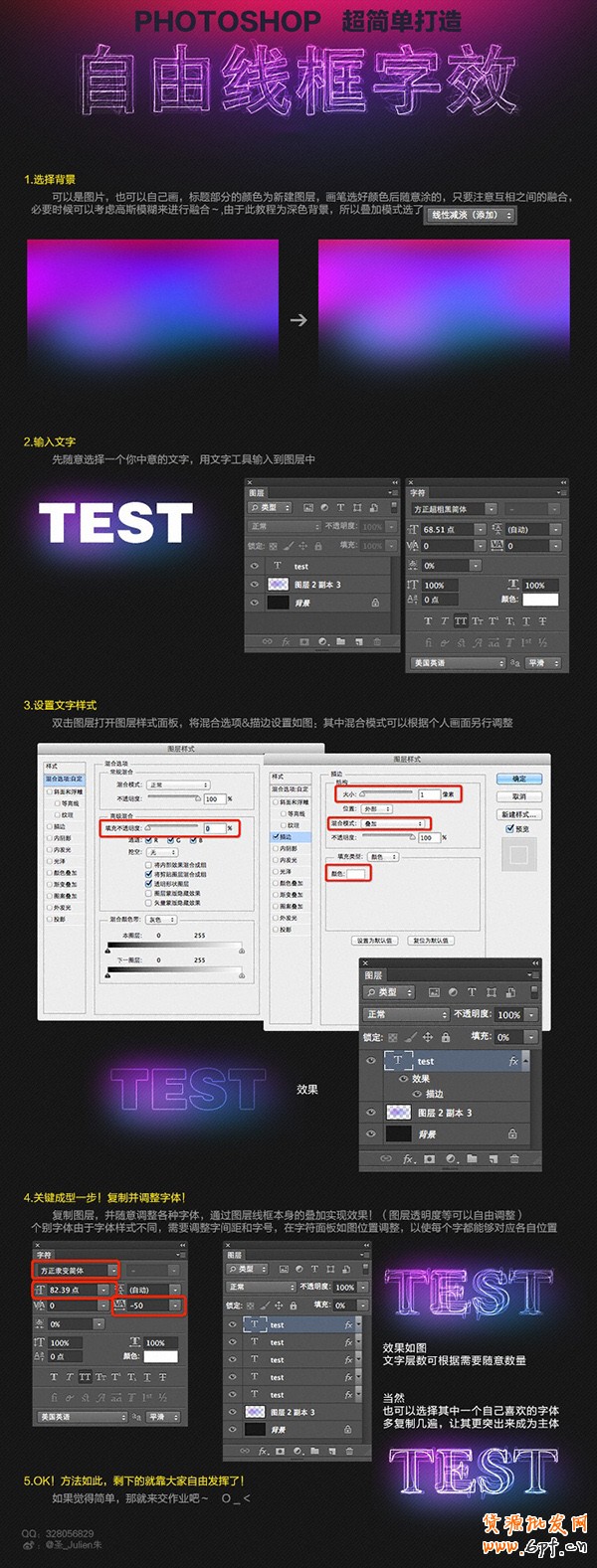Screen dimensions: 597x1568
Task: Open stroke 混合模式 dropdown set to 叠加
Action: (391, 823)
